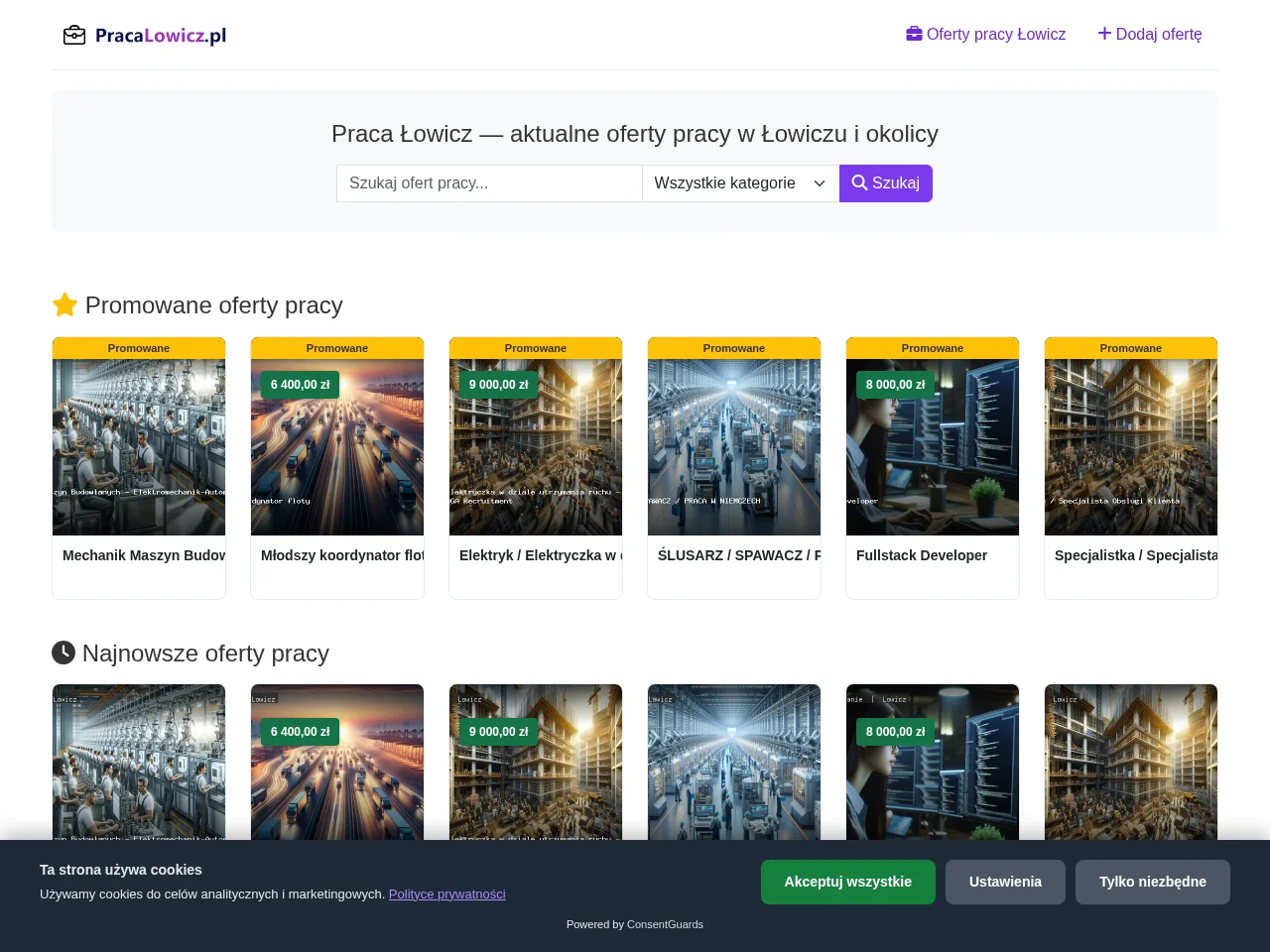The width and height of the screenshot is (1270, 952).
Task: Click the Praca Łowicz main page heading
Action: click(635, 134)
